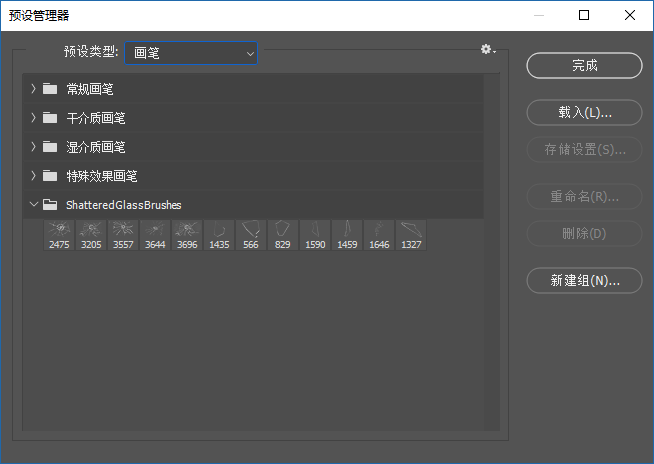
Task: Select the 566 brush preset
Action: pos(251,235)
